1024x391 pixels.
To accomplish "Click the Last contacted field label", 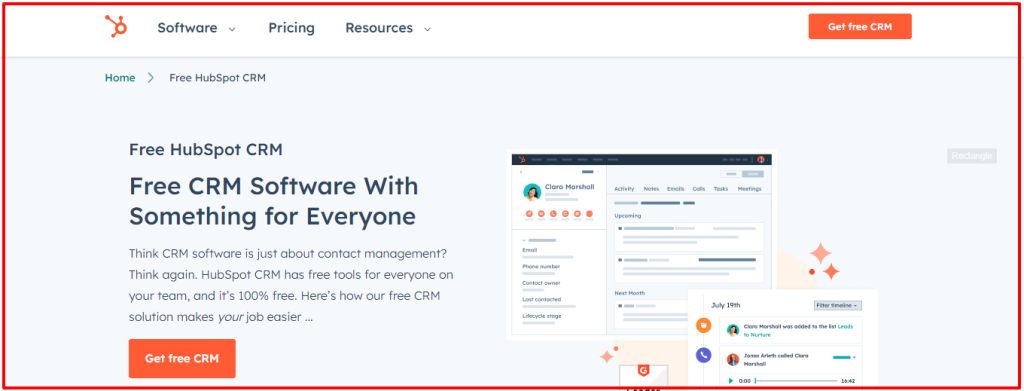I will [541, 300].
